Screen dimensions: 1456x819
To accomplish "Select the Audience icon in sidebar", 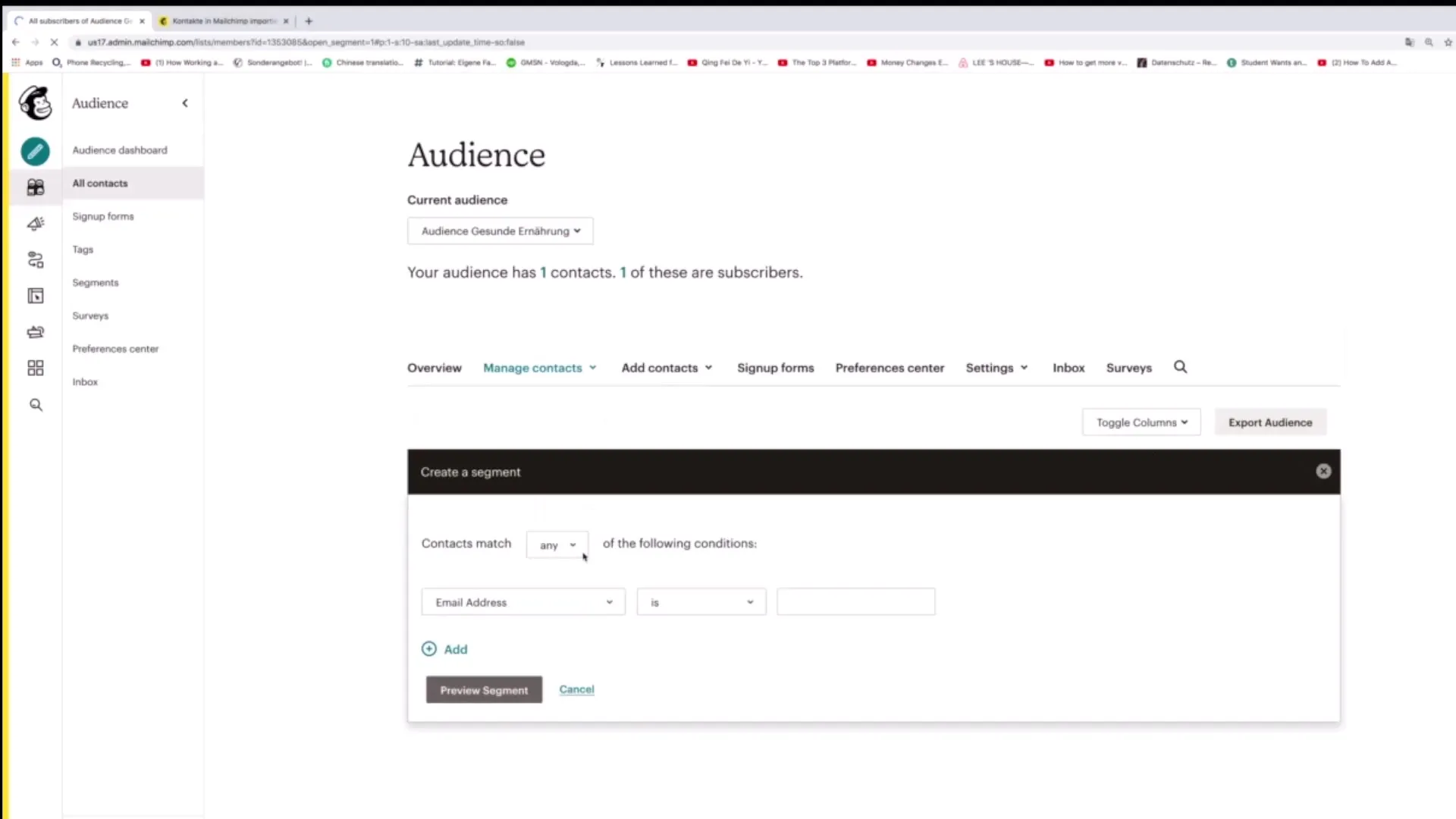I will pos(36,187).
